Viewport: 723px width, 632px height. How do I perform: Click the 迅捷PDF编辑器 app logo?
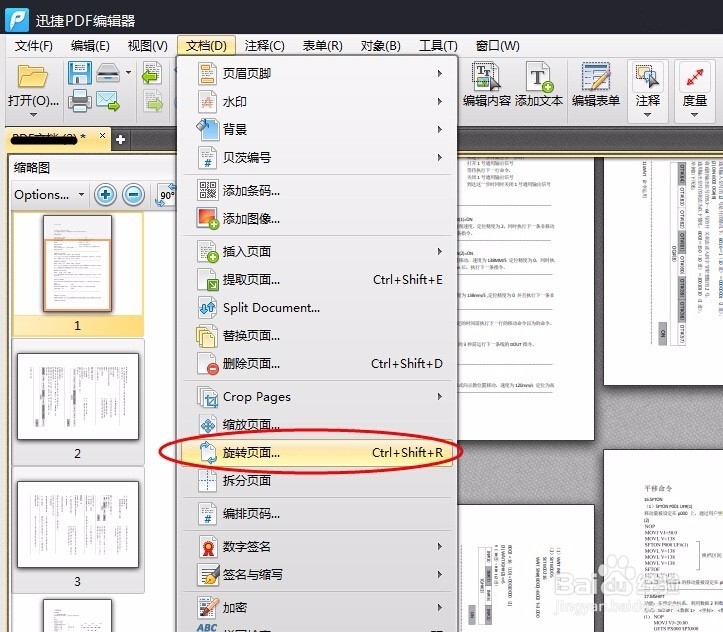[x=17, y=20]
